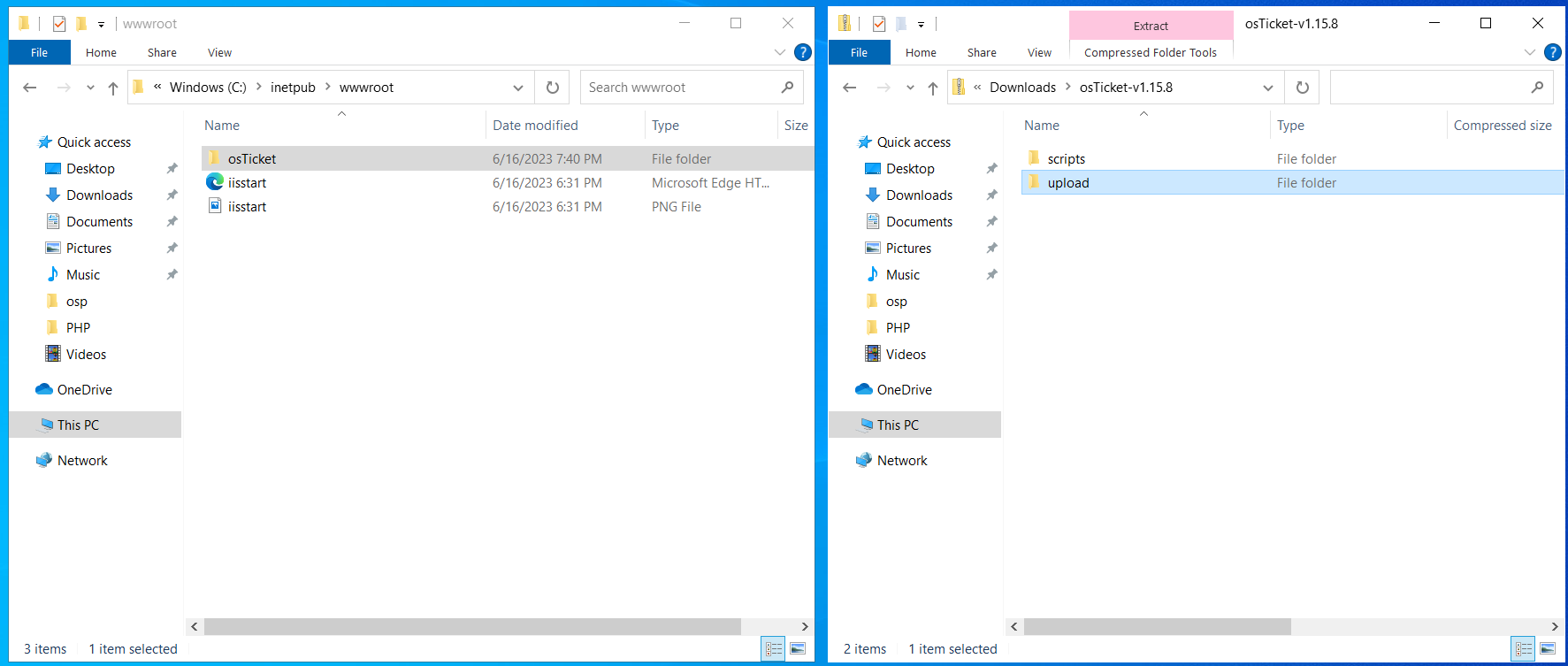Select the iisstart PNG File row
Image resolution: width=1568 pixels, height=666 pixels.
(x=508, y=206)
